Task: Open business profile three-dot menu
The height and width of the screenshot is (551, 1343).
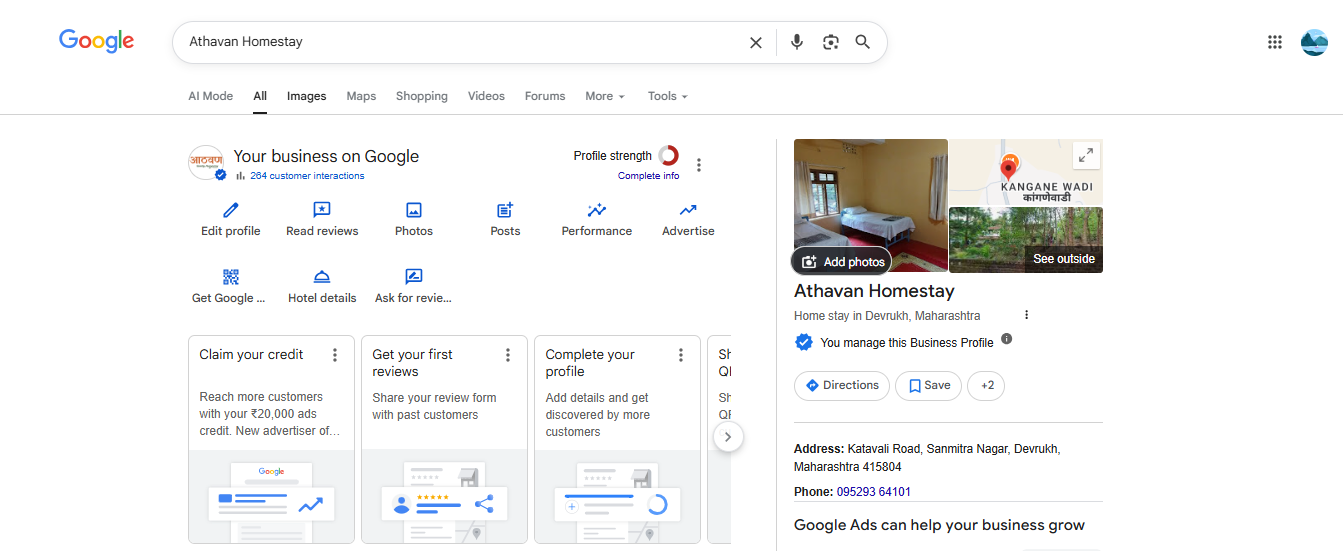Action: 699,165
